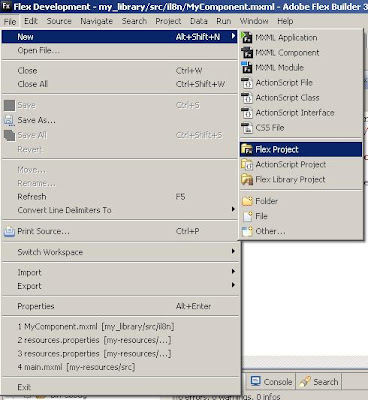This screenshot has height=400, width=368.
Task: Expand the Export submenu
Action: (233, 285)
